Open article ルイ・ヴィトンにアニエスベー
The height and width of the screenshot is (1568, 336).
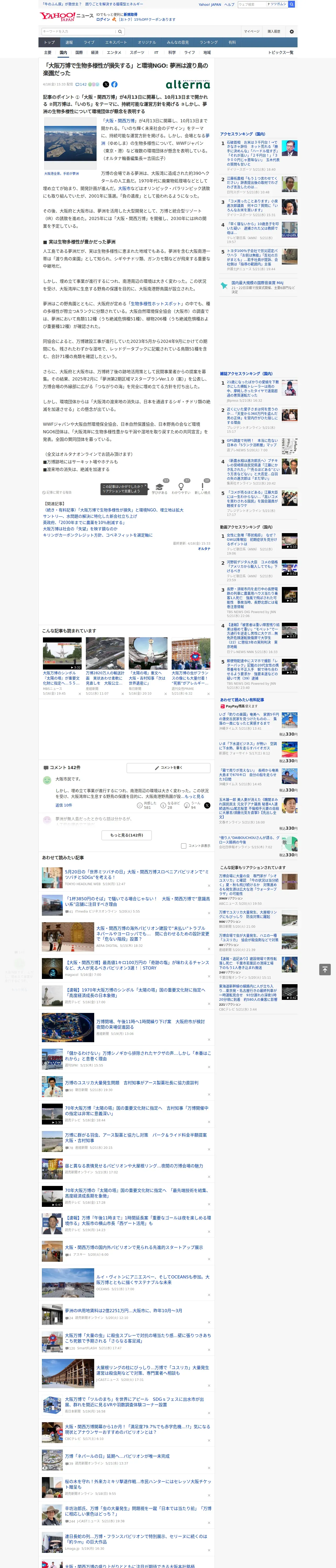(x=153, y=1279)
